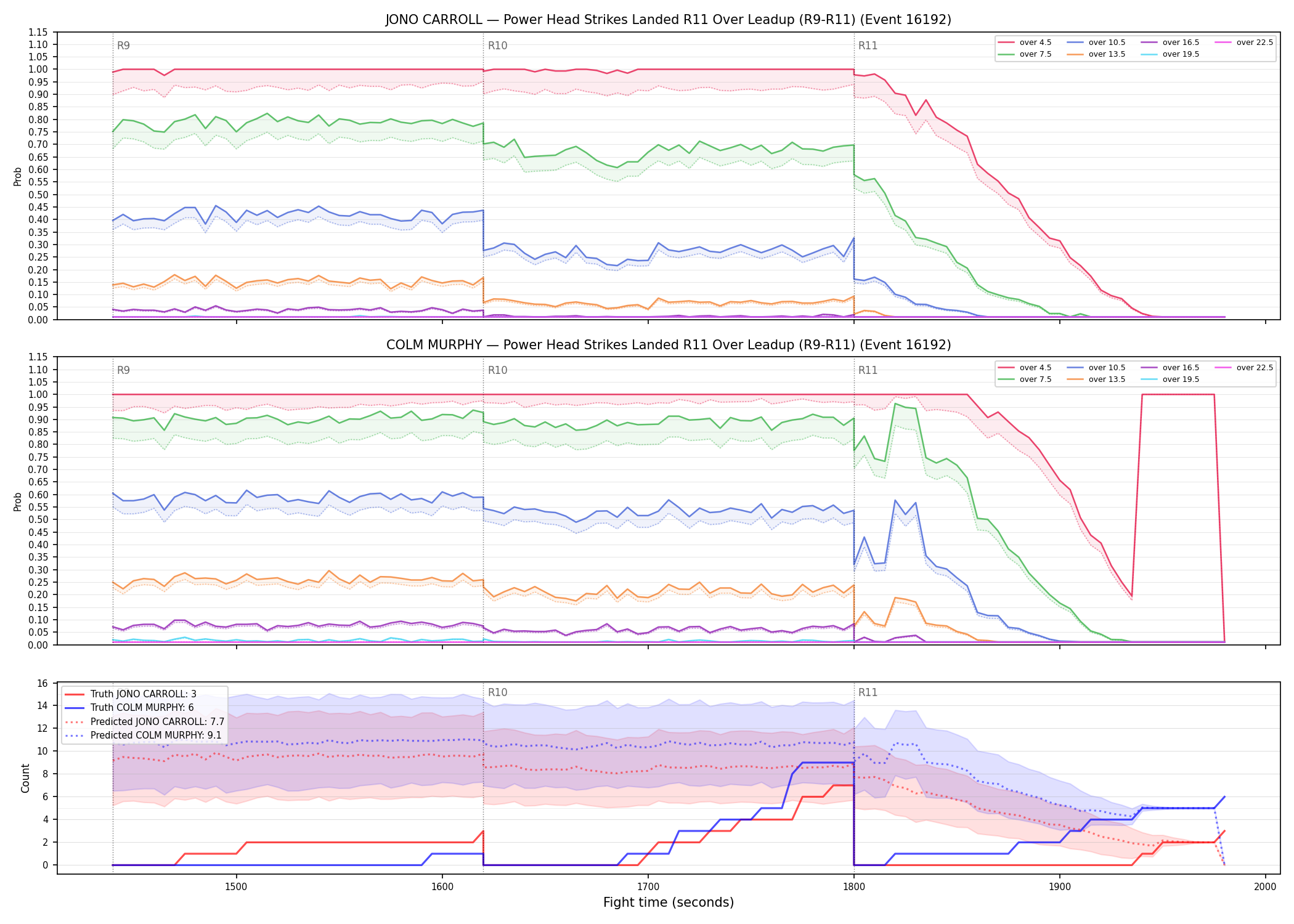Viewport: 1294px width, 924px height.
Task: Click the 1600 tick label on the x-axis
Action: [442, 886]
